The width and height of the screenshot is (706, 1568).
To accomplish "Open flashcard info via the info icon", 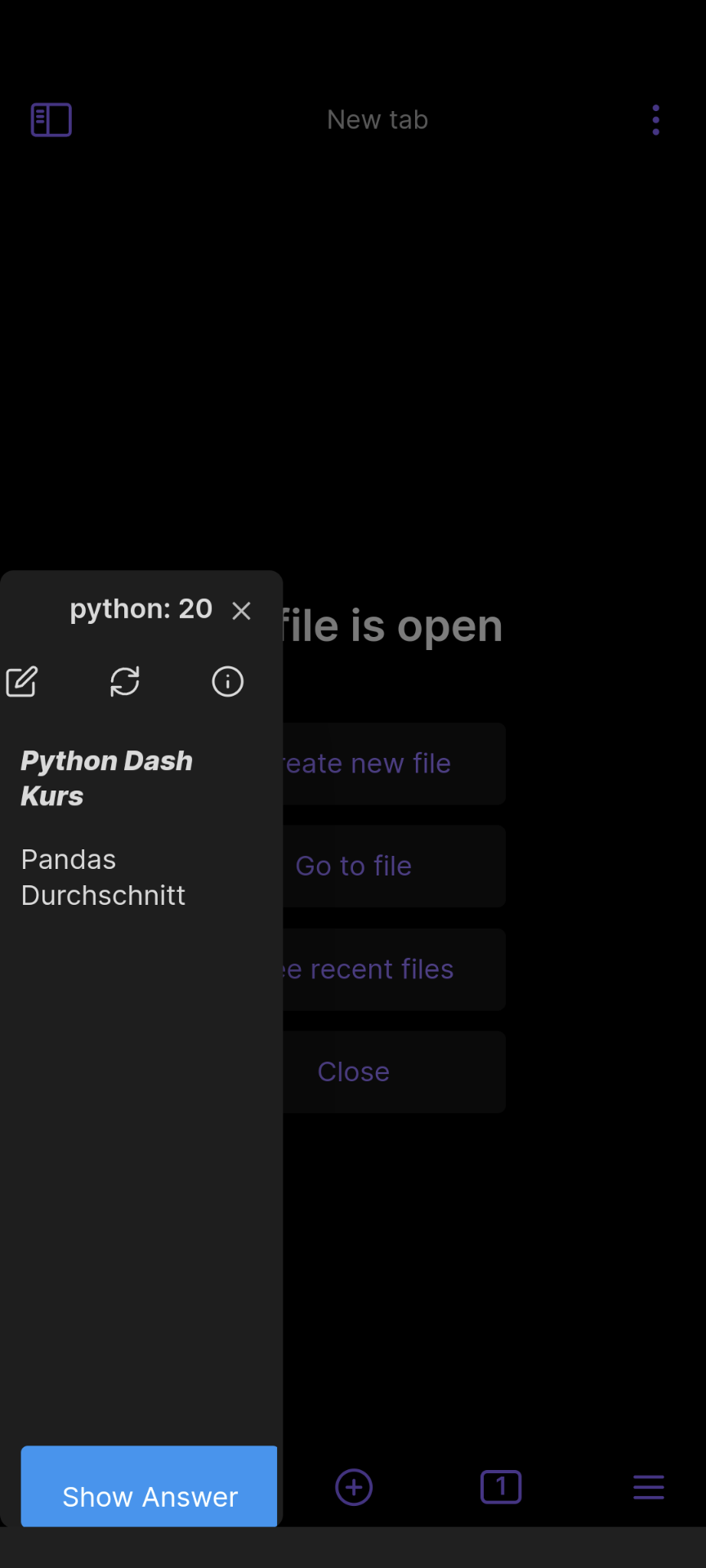I will point(227,681).
